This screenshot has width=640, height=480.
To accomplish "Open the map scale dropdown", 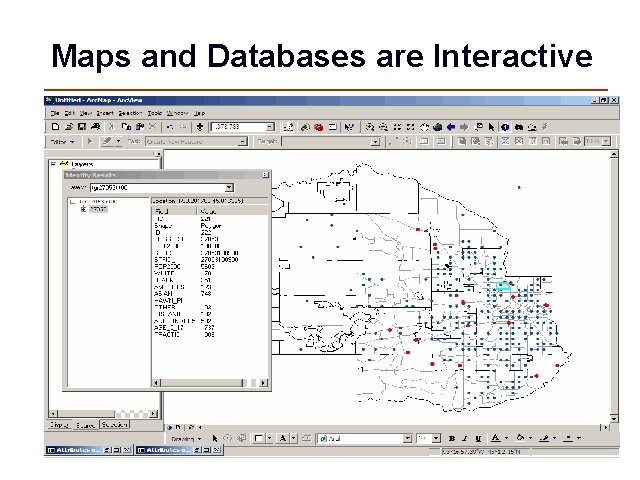I will click(x=270, y=127).
